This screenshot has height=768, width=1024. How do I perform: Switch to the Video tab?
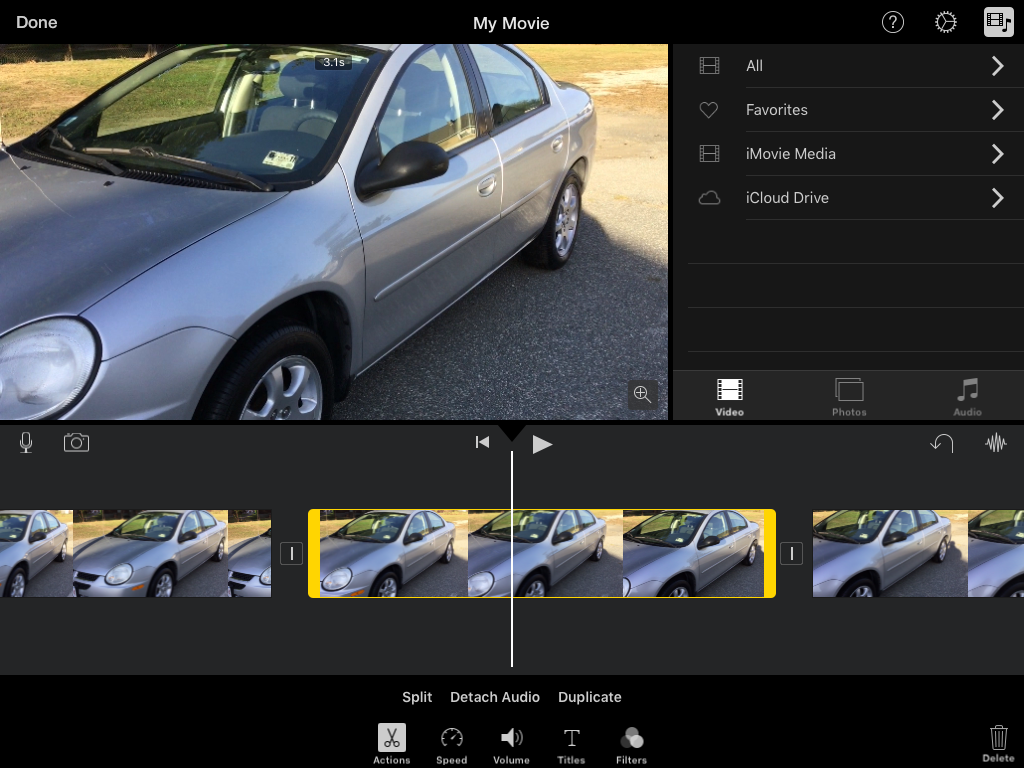[729, 397]
